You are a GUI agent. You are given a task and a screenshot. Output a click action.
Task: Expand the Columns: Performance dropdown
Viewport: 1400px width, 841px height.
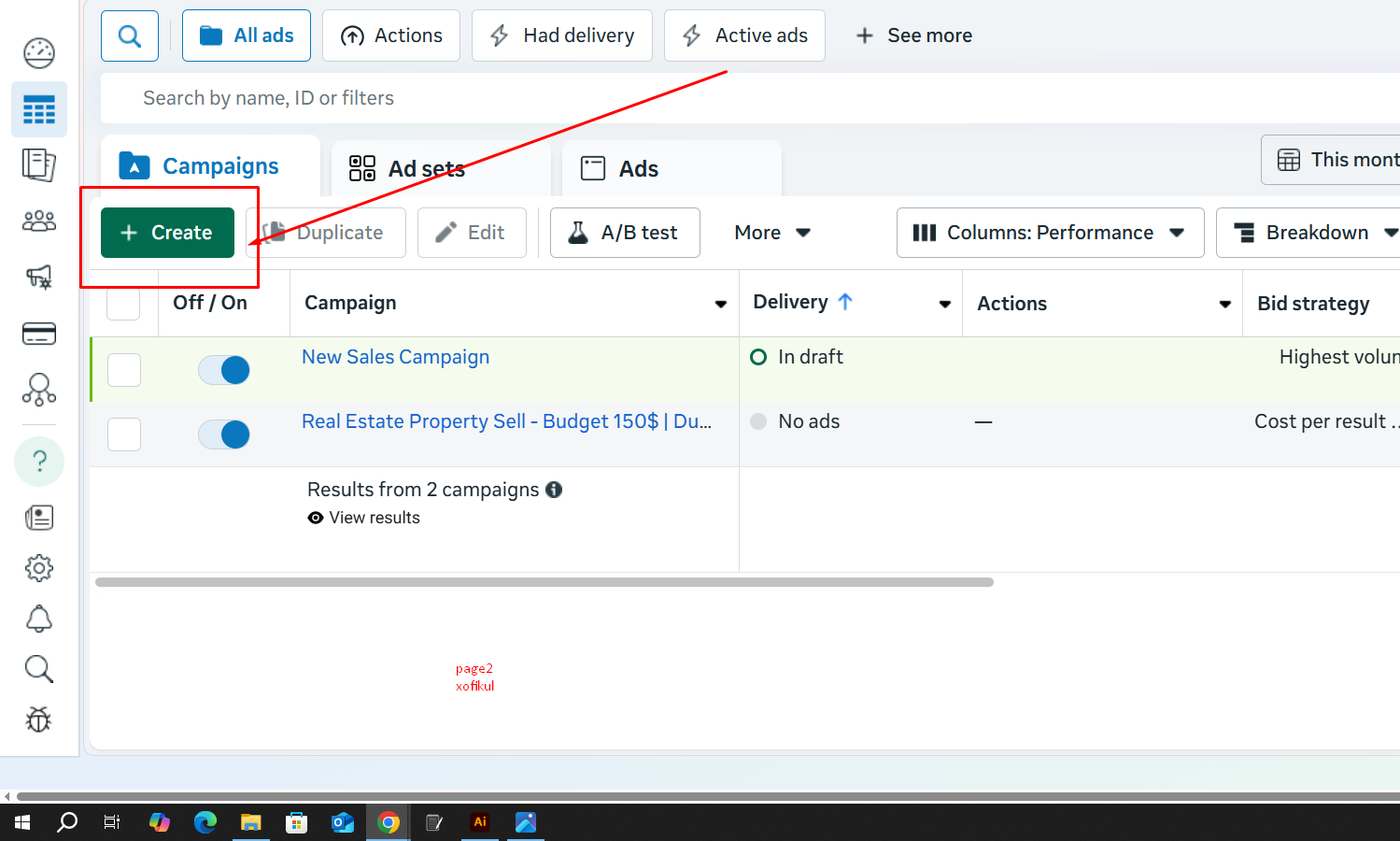click(x=1050, y=233)
